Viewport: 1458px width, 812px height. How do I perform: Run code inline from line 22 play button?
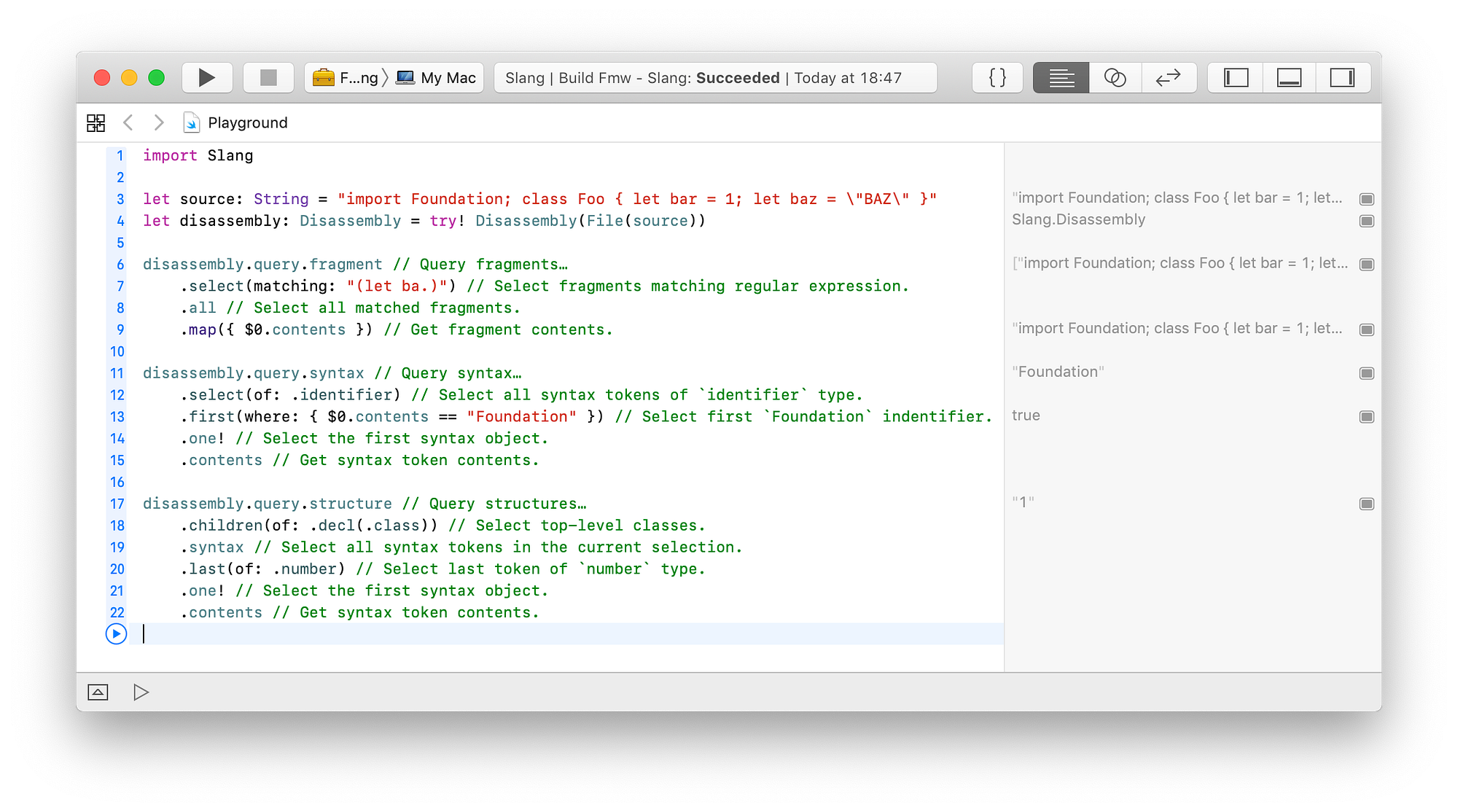coord(116,635)
